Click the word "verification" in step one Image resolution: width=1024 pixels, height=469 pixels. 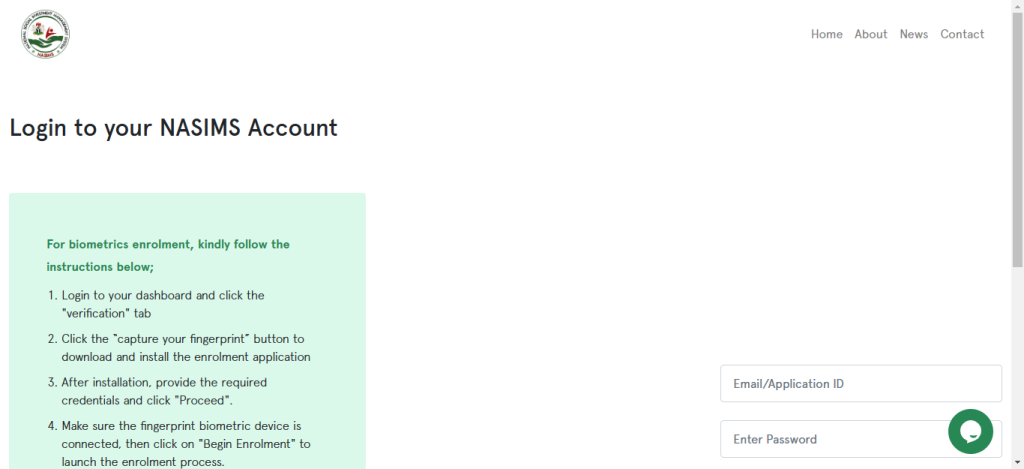[100, 313]
